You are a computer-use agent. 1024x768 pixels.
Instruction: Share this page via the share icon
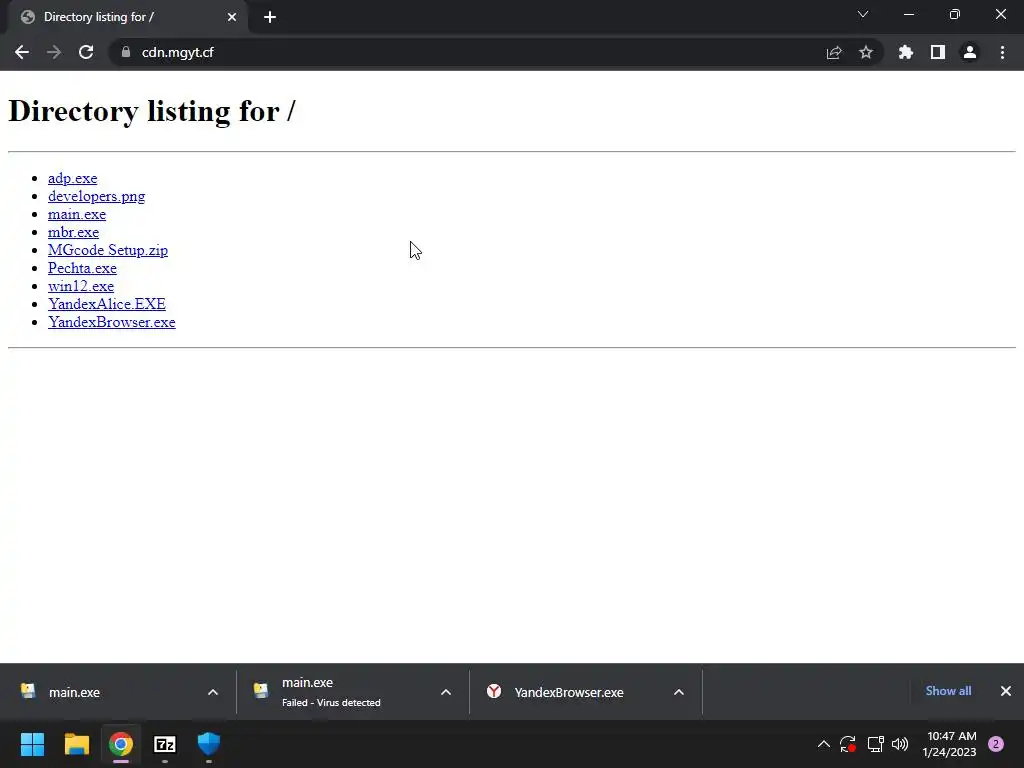(834, 52)
